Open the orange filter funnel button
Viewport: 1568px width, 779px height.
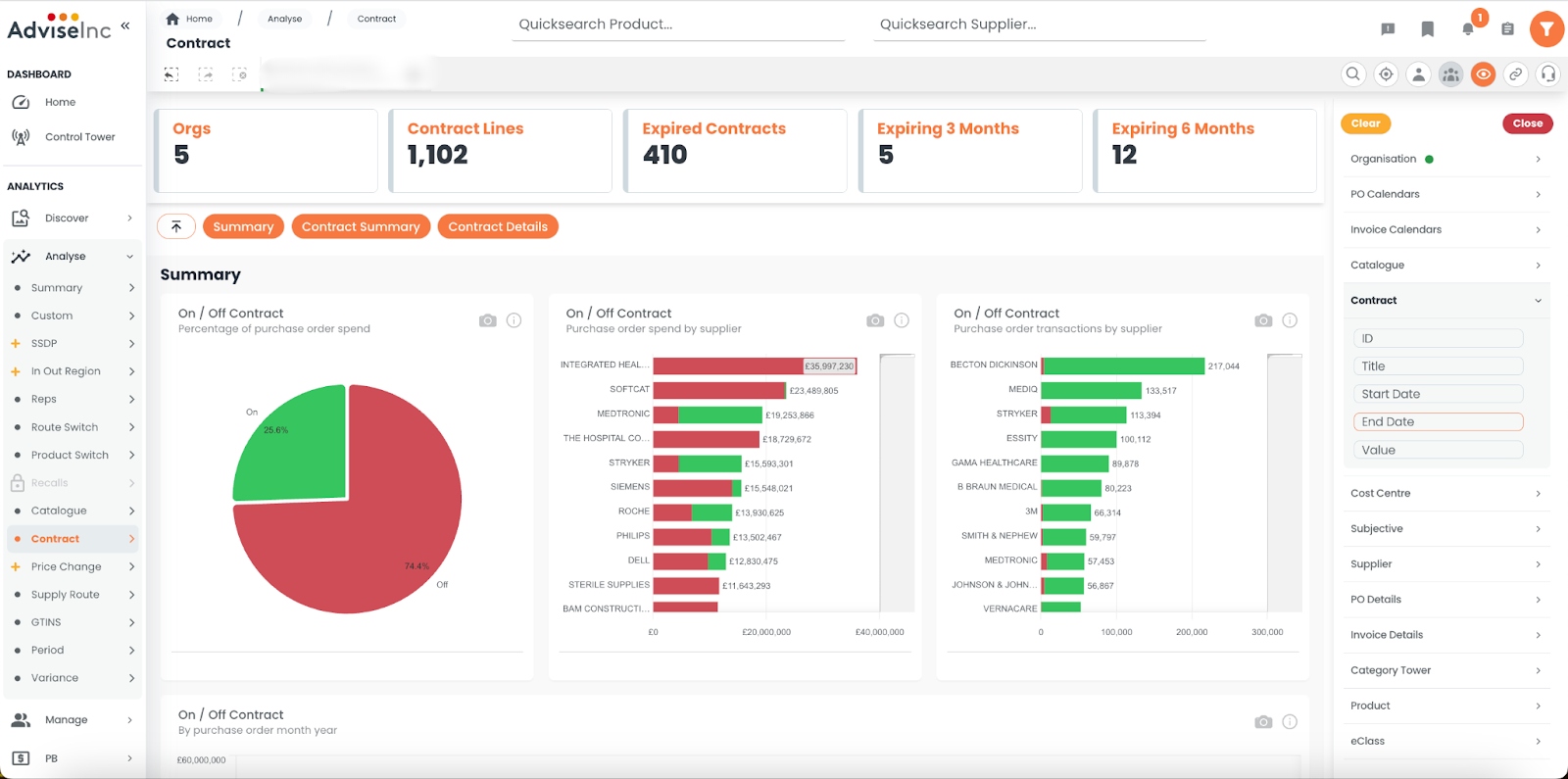(1546, 28)
